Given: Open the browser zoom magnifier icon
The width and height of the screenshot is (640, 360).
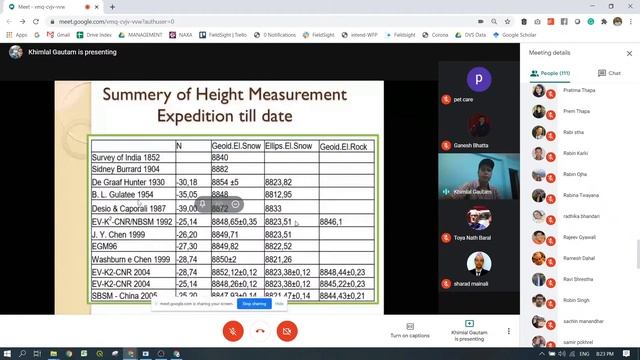Looking at the screenshot, I should coord(494,22).
